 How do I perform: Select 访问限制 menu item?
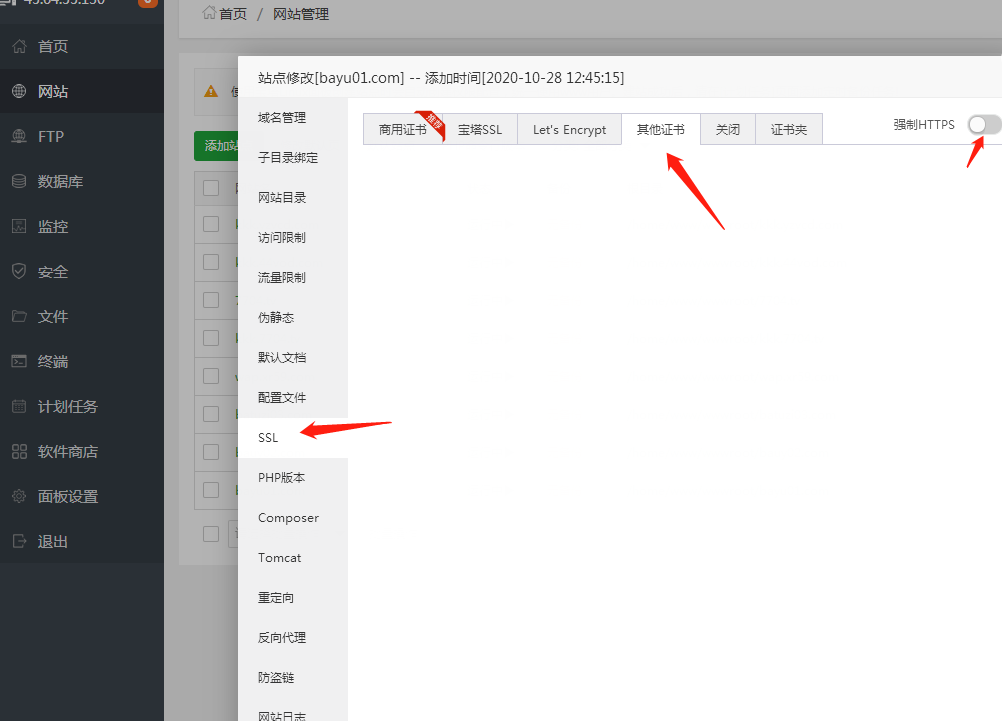[x=293, y=237]
